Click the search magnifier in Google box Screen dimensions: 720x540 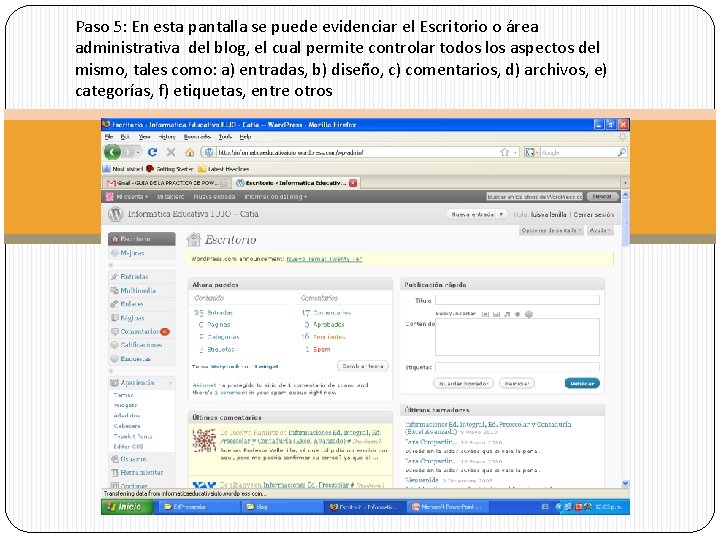click(622, 152)
